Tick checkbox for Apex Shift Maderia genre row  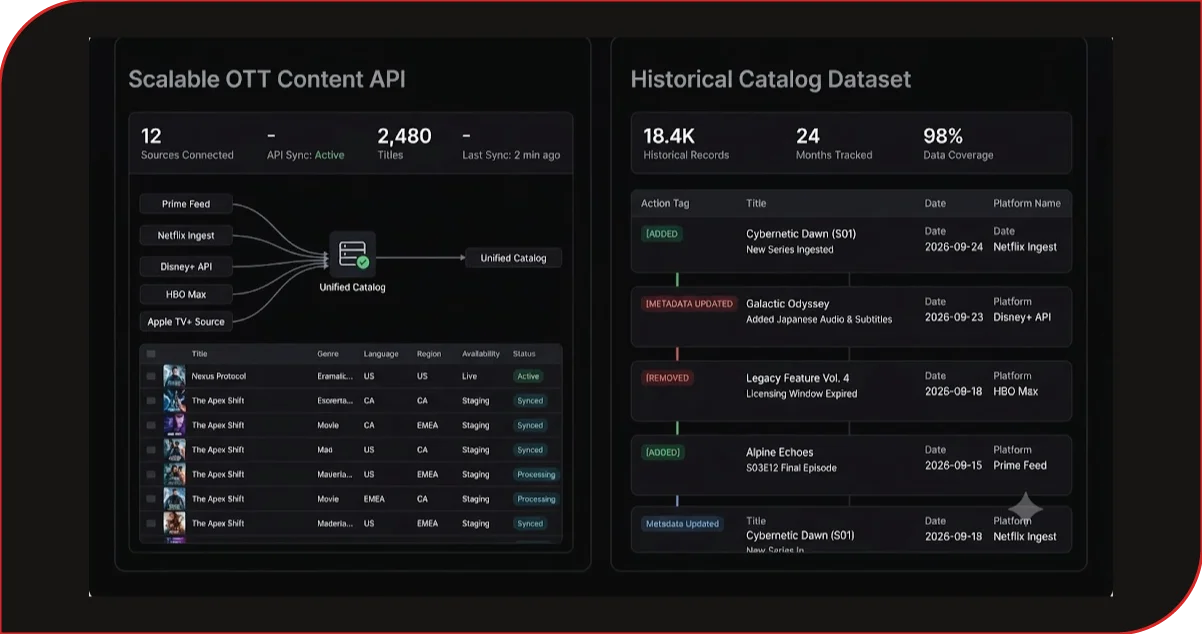151,524
